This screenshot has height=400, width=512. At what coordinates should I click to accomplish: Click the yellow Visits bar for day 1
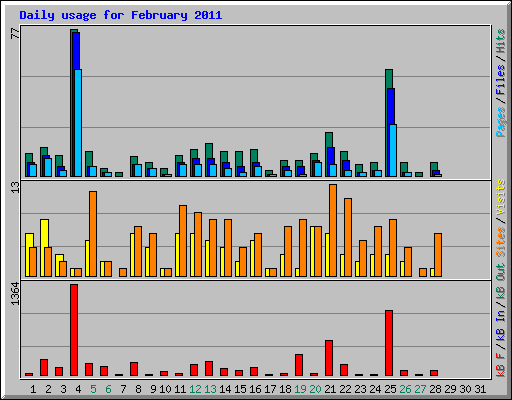tap(28, 255)
